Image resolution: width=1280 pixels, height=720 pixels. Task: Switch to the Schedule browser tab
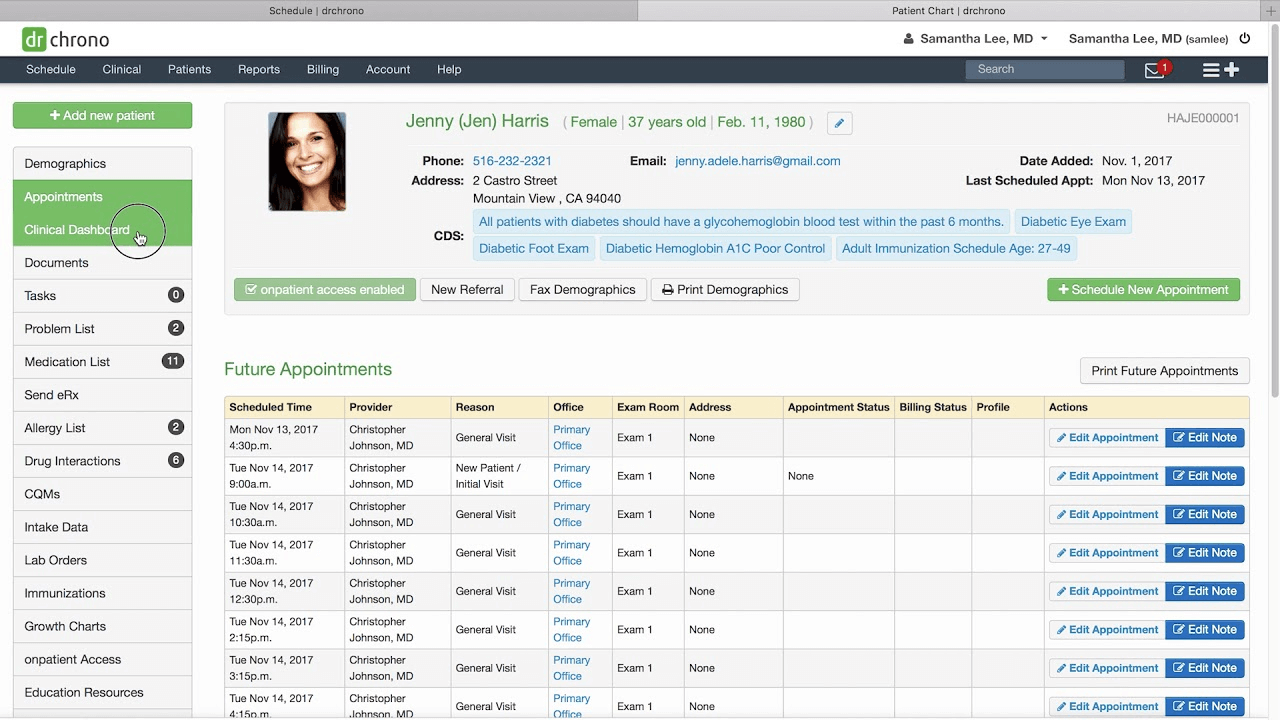[x=316, y=10]
